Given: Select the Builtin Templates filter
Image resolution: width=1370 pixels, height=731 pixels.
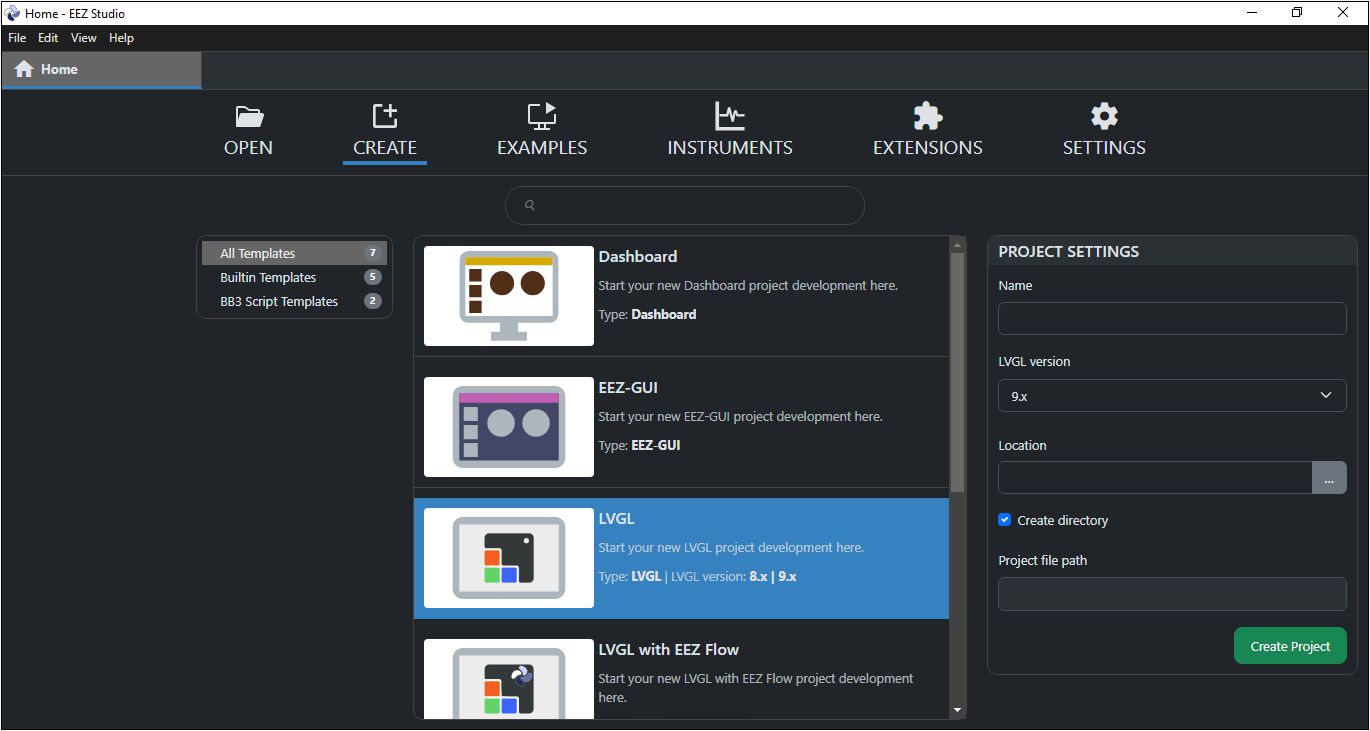Looking at the screenshot, I should pyautogui.click(x=294, y=277).
